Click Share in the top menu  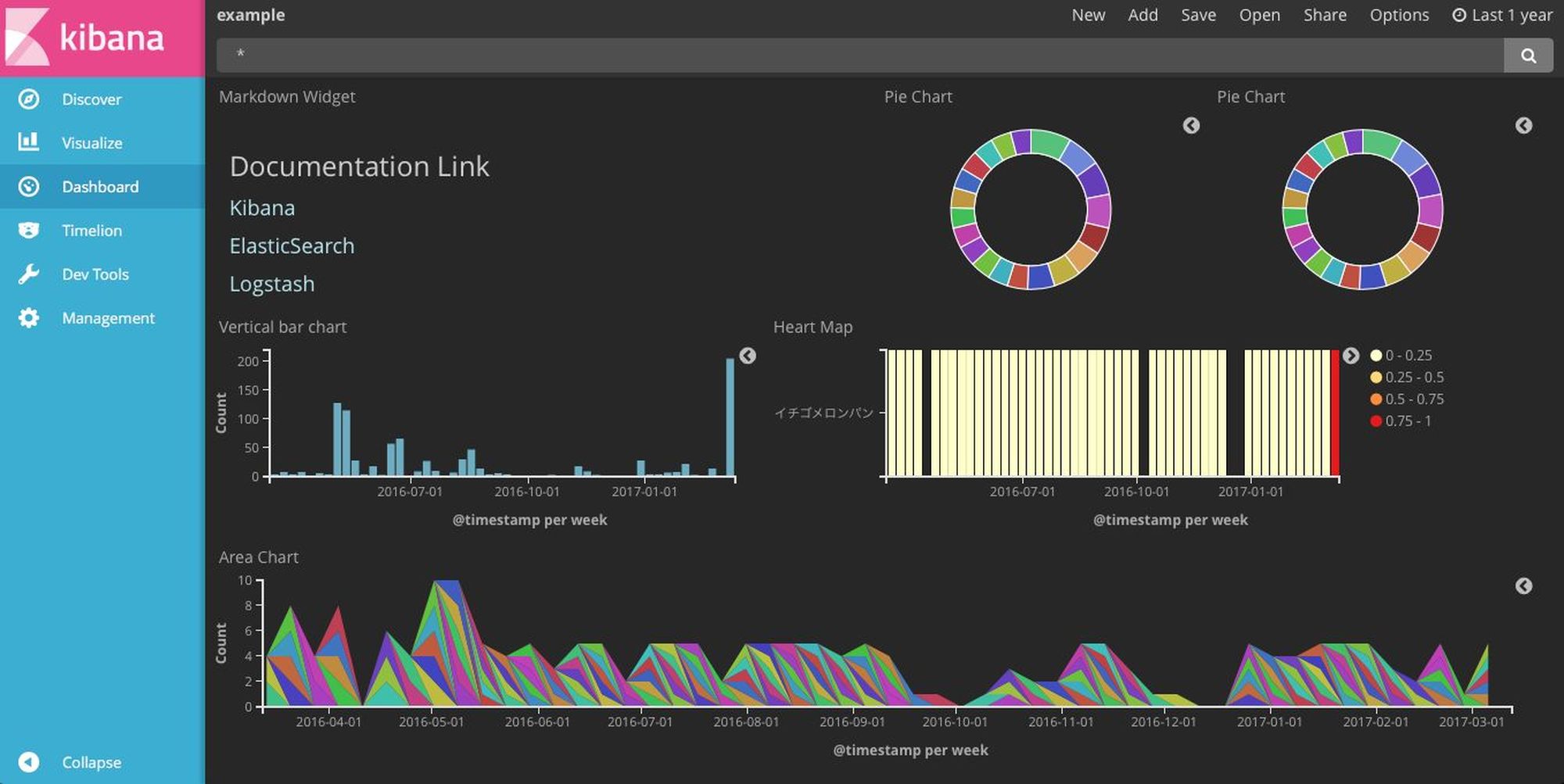pyautogui.click(x=1325, y=15)
